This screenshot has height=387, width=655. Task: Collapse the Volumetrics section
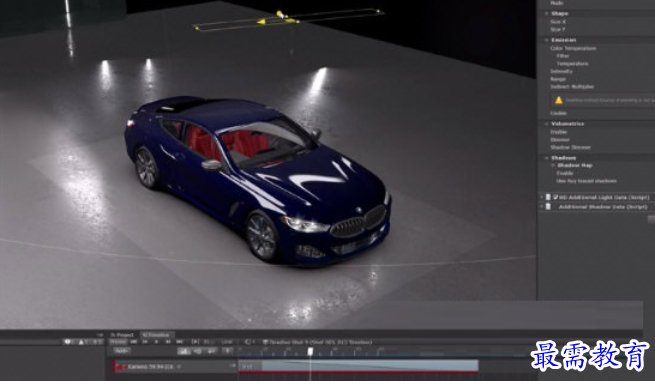tap(546, 124)
